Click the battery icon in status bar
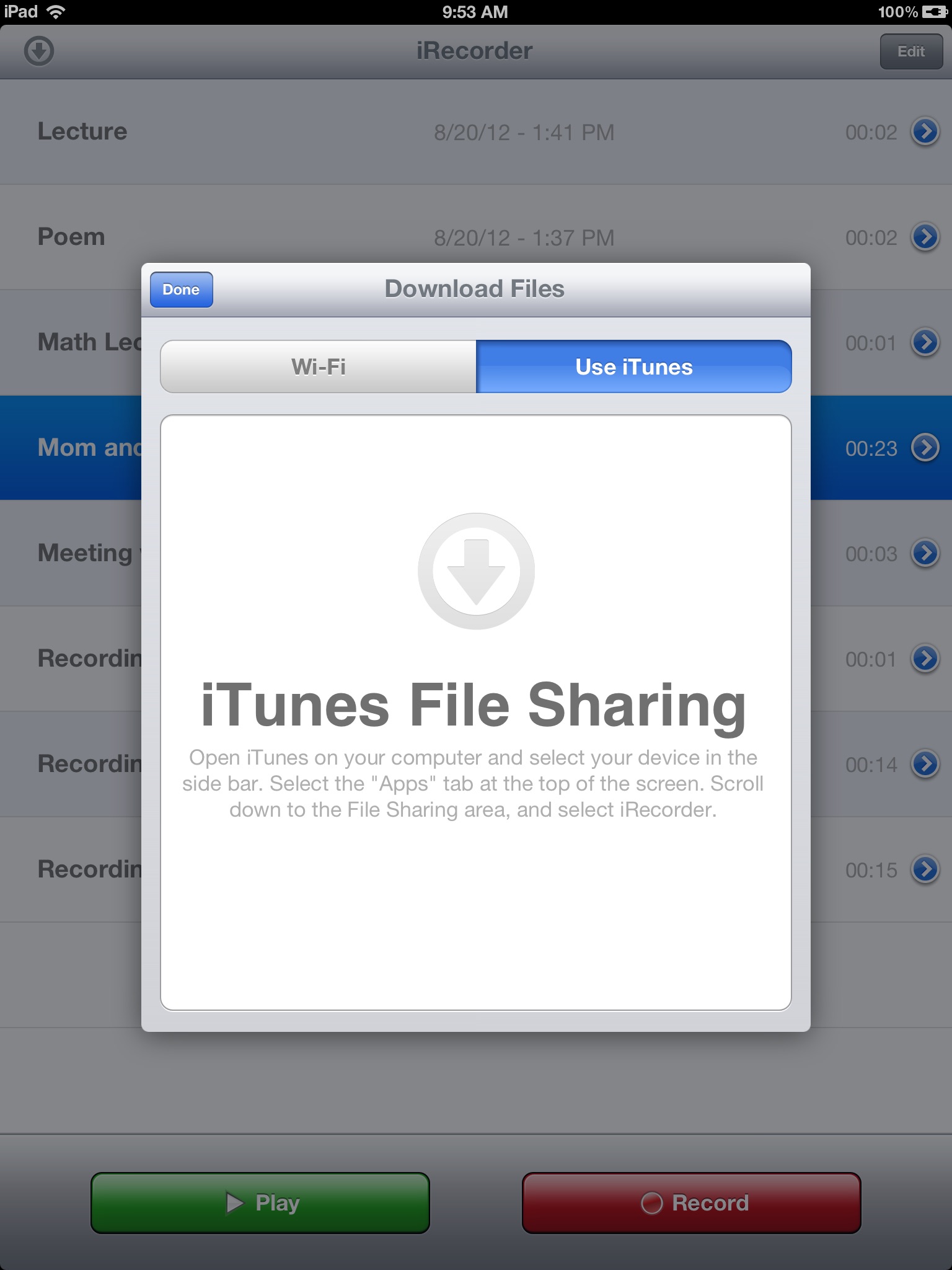Viewport: 952px width, 1270px height. [935, 12]
